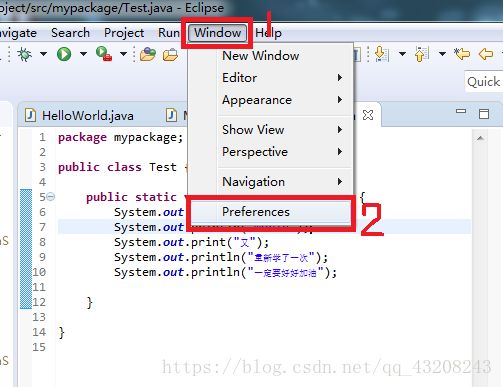
Task: Click the Quick Access search field
Action: tap(484, 82)
